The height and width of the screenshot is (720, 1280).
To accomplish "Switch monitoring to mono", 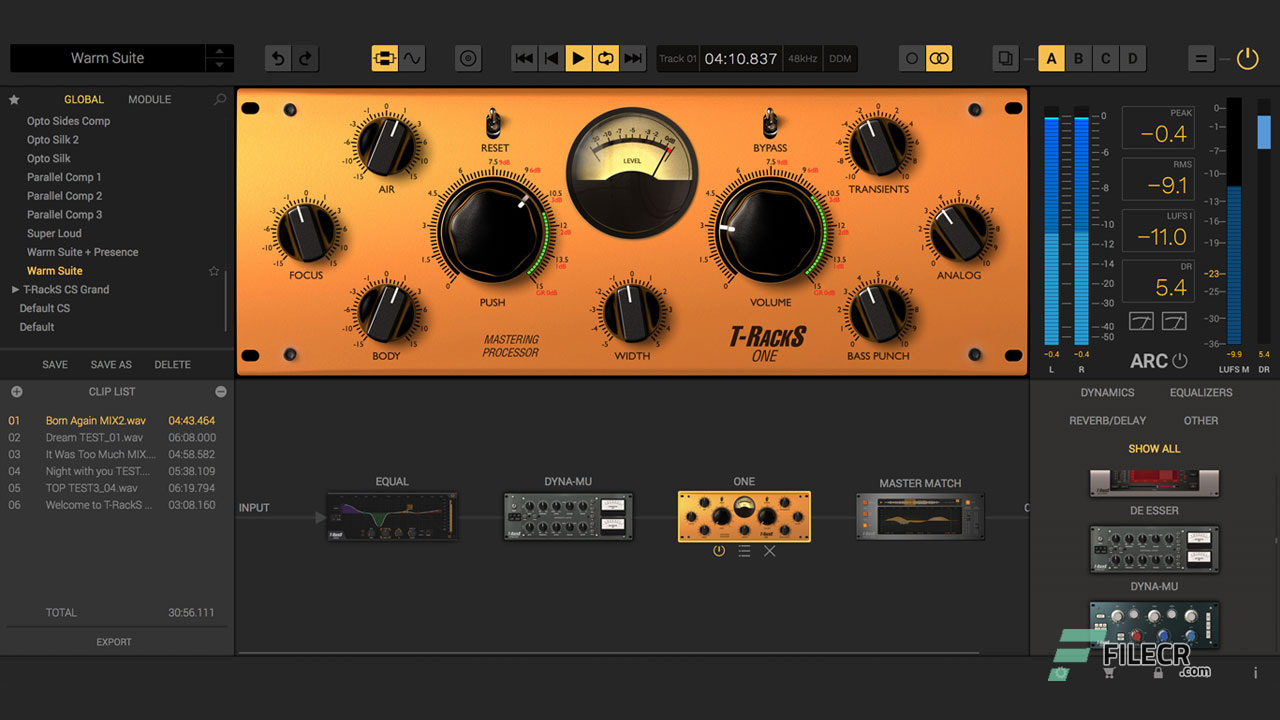I will pyautogui.click(x=911, y=59).
